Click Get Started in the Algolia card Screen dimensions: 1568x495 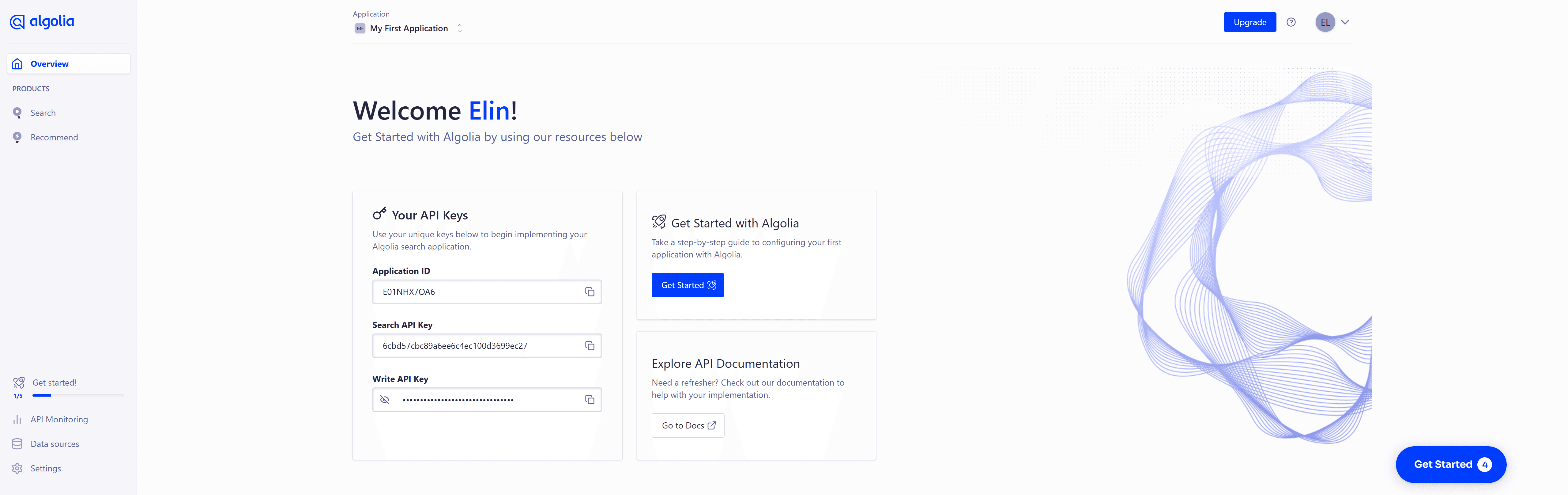(688, 285)
